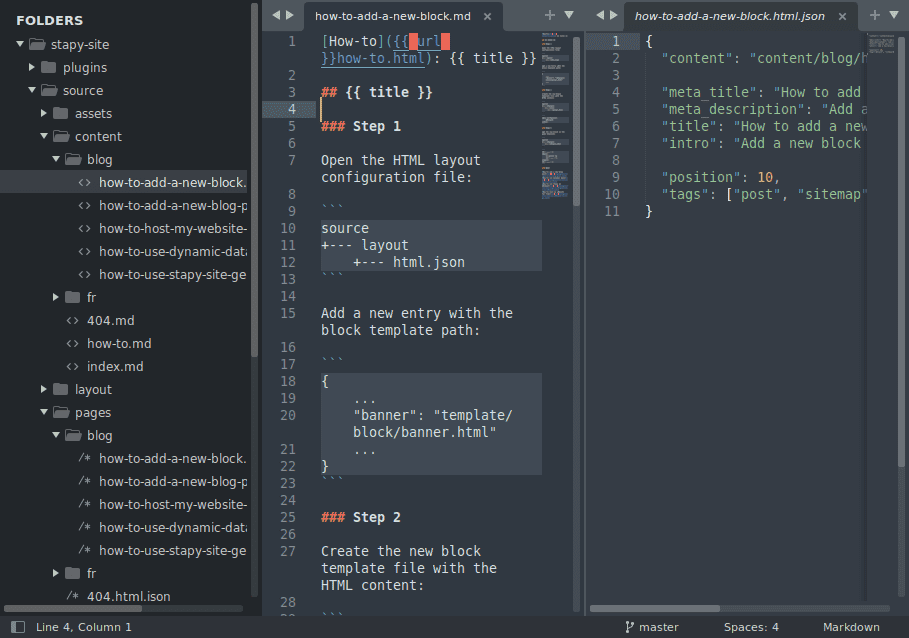Click JSON pane horizontal scrollbar
The height and width of the screenshot is (638, 909).
click(x=655, y=608)
